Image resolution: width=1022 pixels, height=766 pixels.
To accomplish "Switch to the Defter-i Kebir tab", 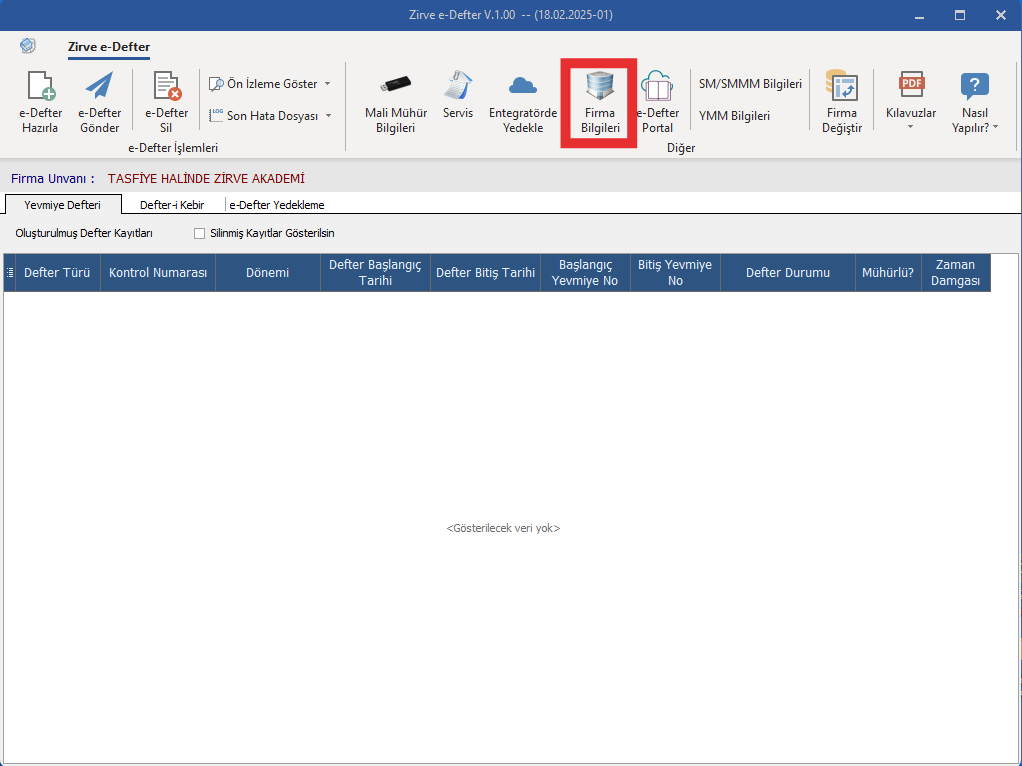I will click(x=172, y=205).
